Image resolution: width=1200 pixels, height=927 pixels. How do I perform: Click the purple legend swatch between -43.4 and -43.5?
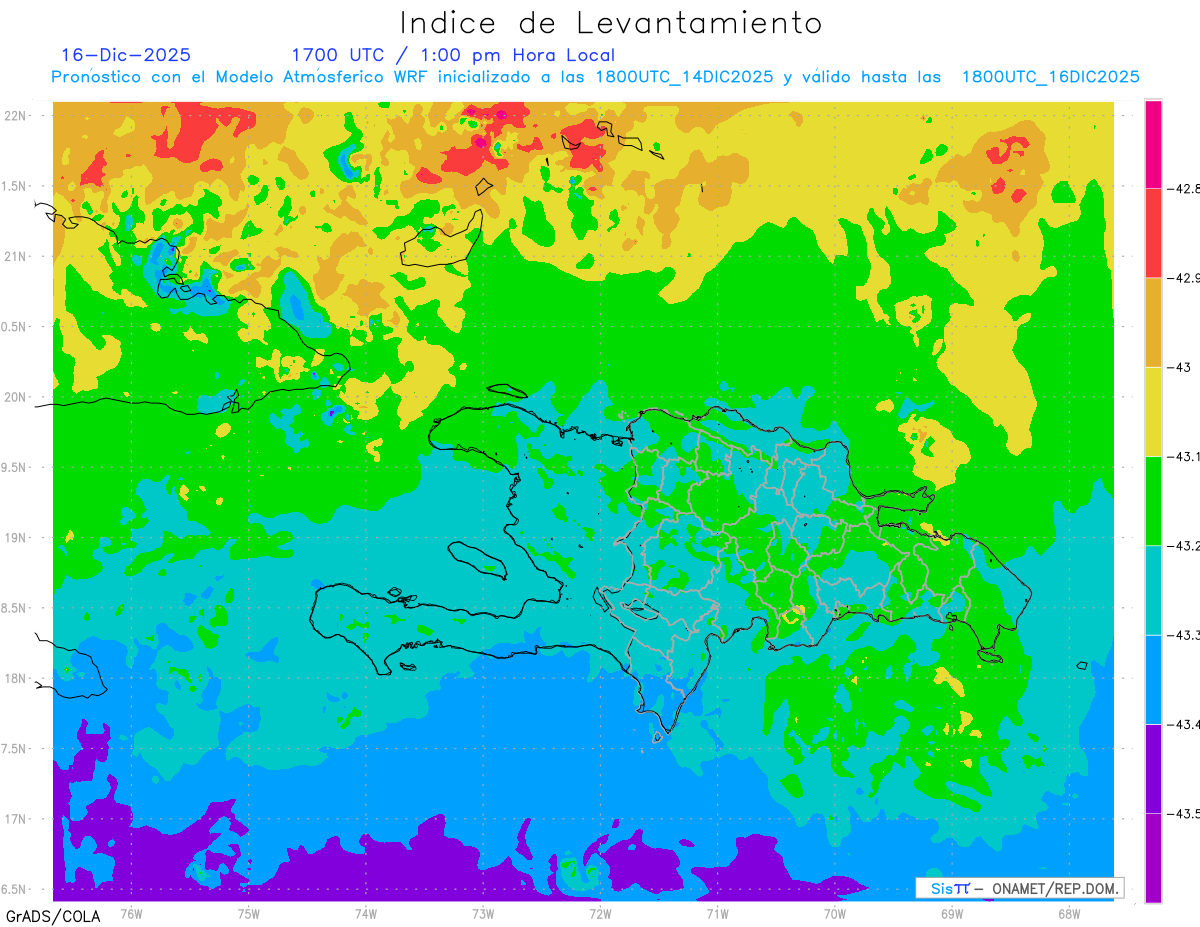pos(1153,768)
